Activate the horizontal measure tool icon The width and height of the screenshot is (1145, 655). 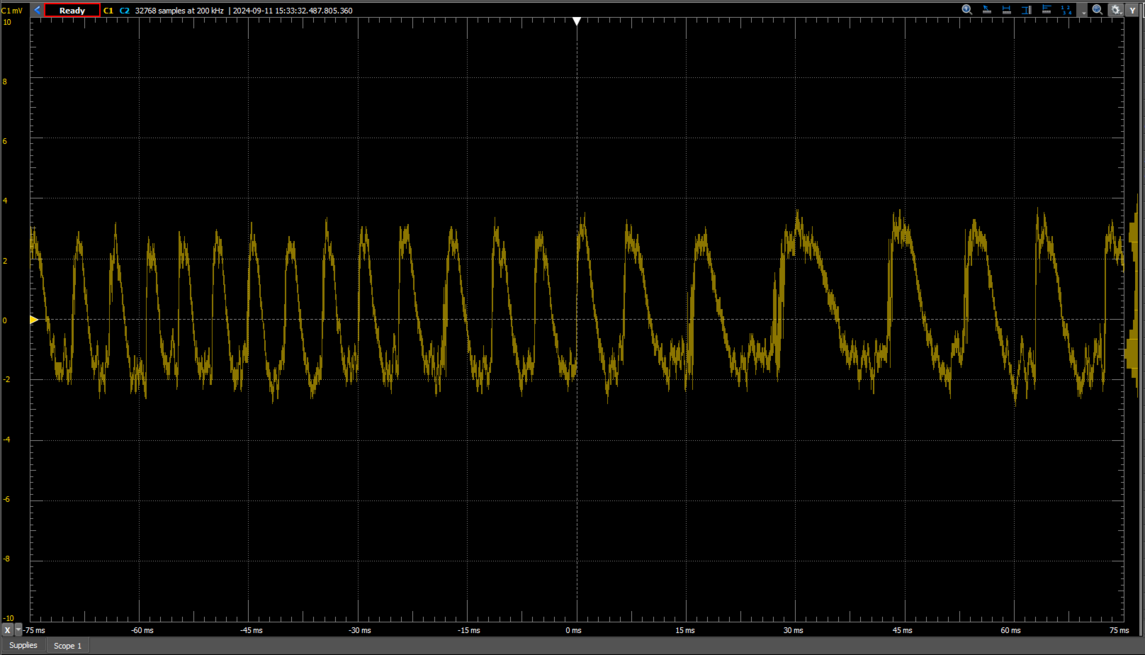(x=1007, y=10)
